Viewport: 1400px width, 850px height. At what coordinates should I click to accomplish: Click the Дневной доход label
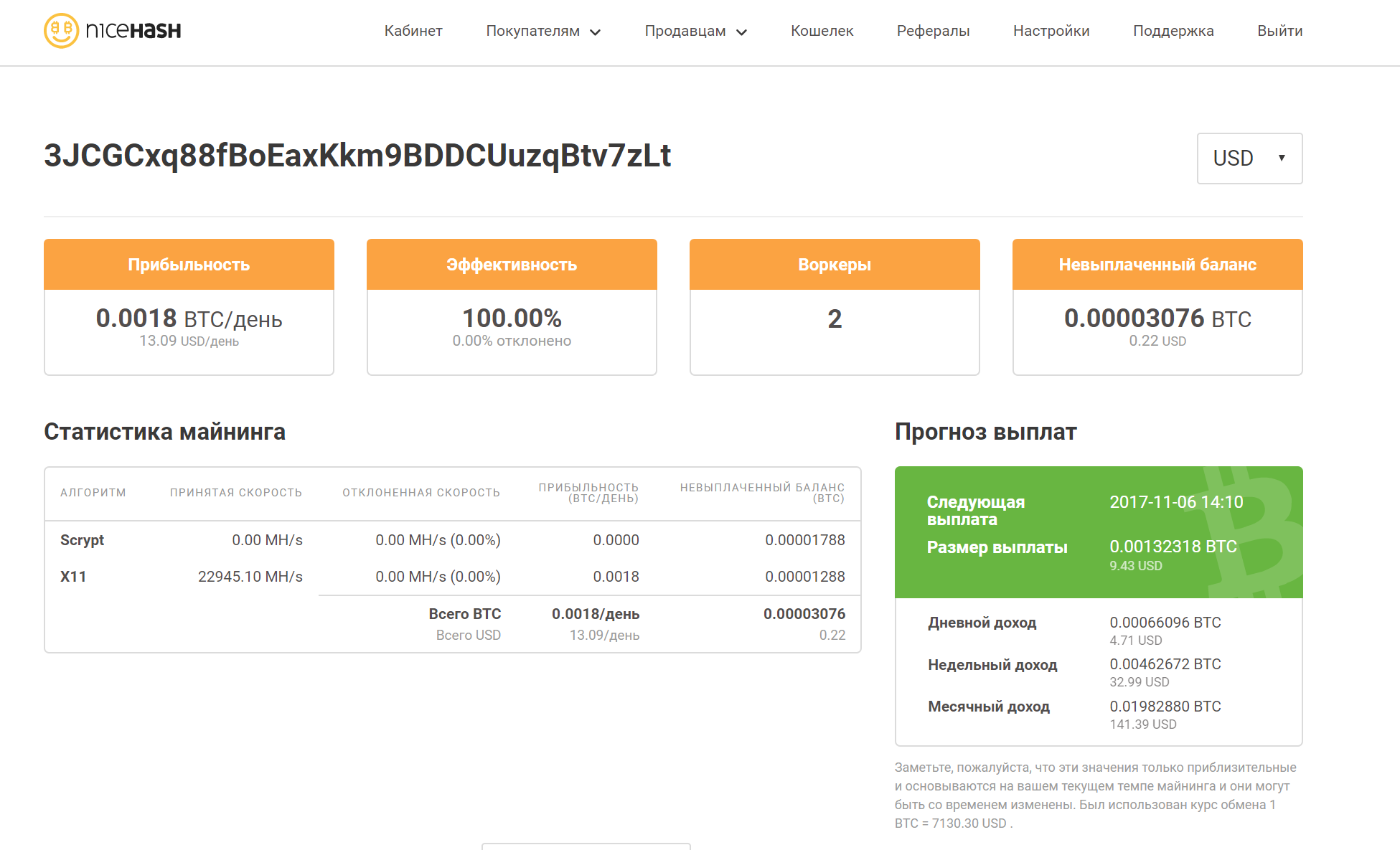tap(982, 623)
